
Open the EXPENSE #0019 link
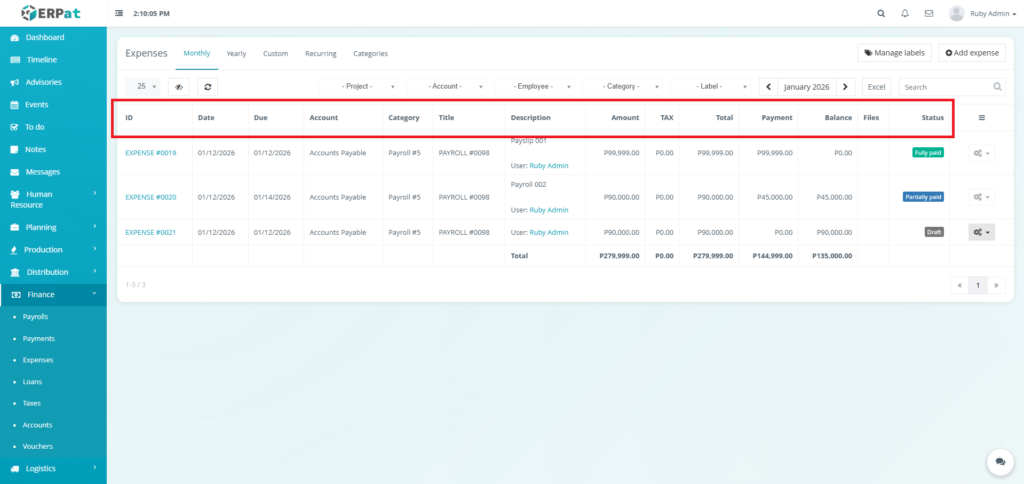coord(150,153)
